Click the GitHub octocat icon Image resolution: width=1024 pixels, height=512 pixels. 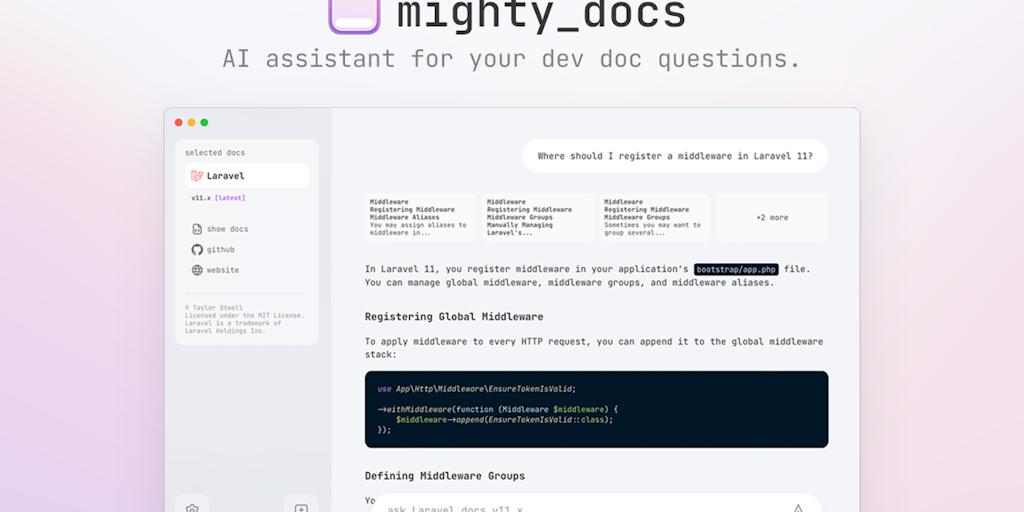point(197,249)
